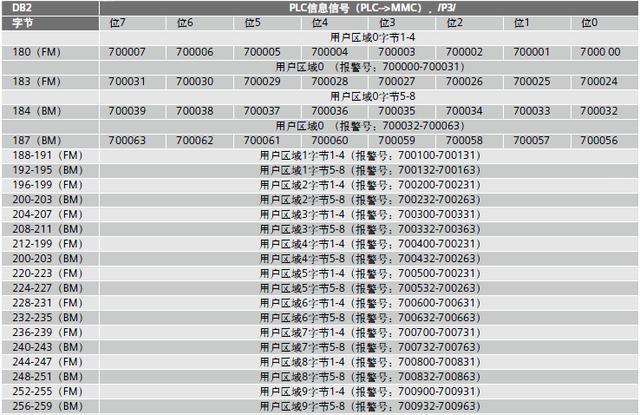Click alarm number 700007
This screenshot has width=640, height=415.
[x=127, y=52]
